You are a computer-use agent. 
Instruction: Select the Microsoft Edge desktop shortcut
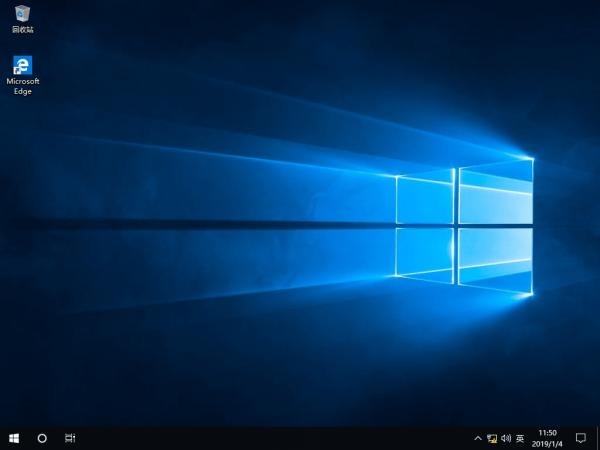(x=23, y=75)
